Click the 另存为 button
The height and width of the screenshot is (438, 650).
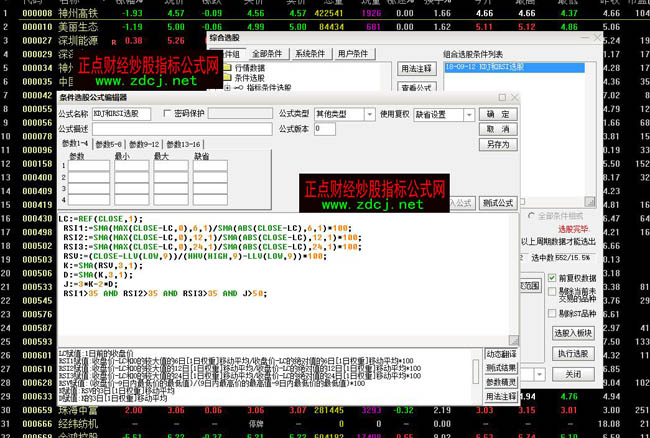(499, 144)
